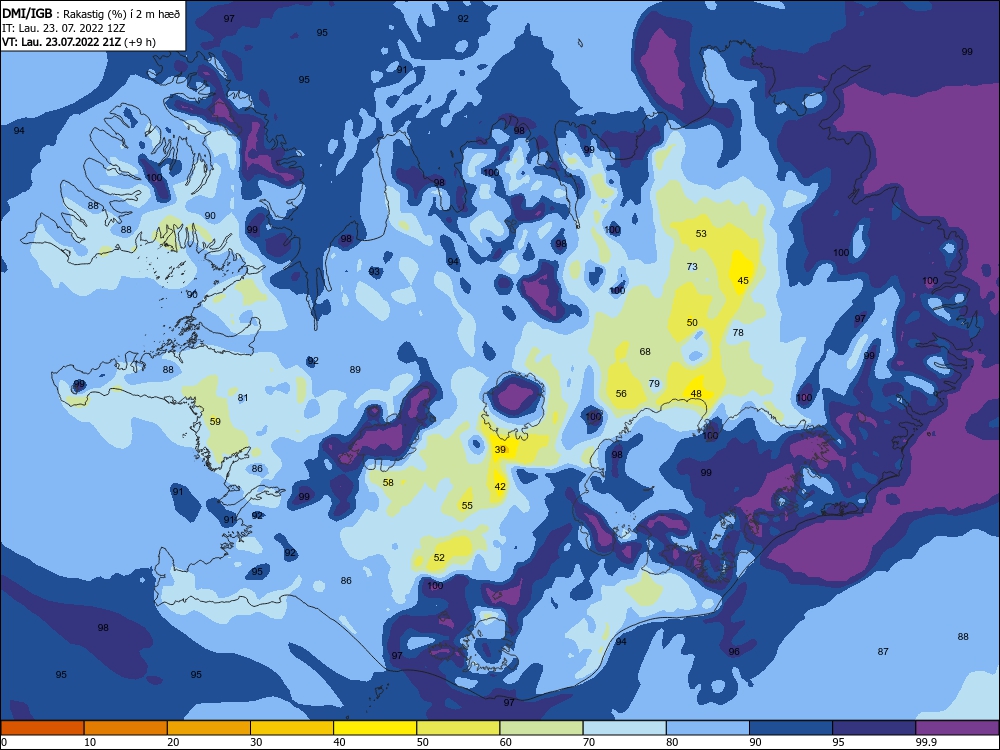Click the map value 58
1000x750 pixels.
click(388, 483)
